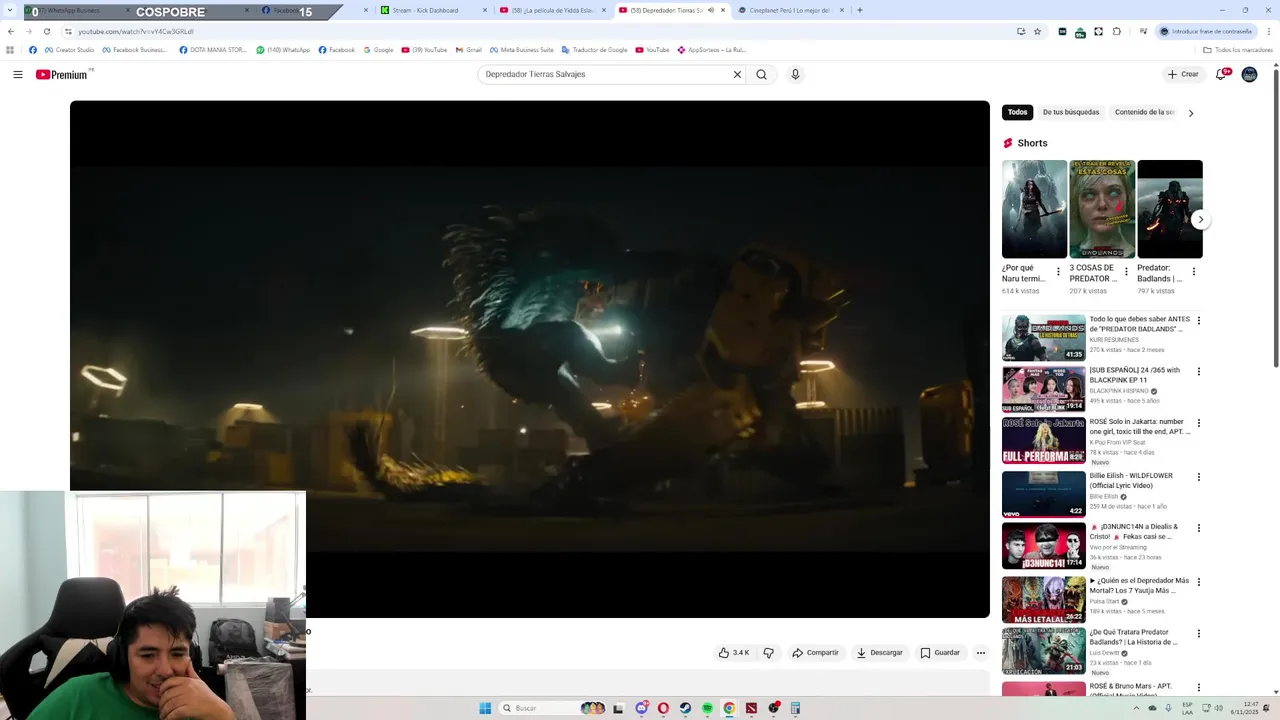Open options for Billie Eilish WILDFLOWER video
1280x720 pixels.
pos(1199,477)
